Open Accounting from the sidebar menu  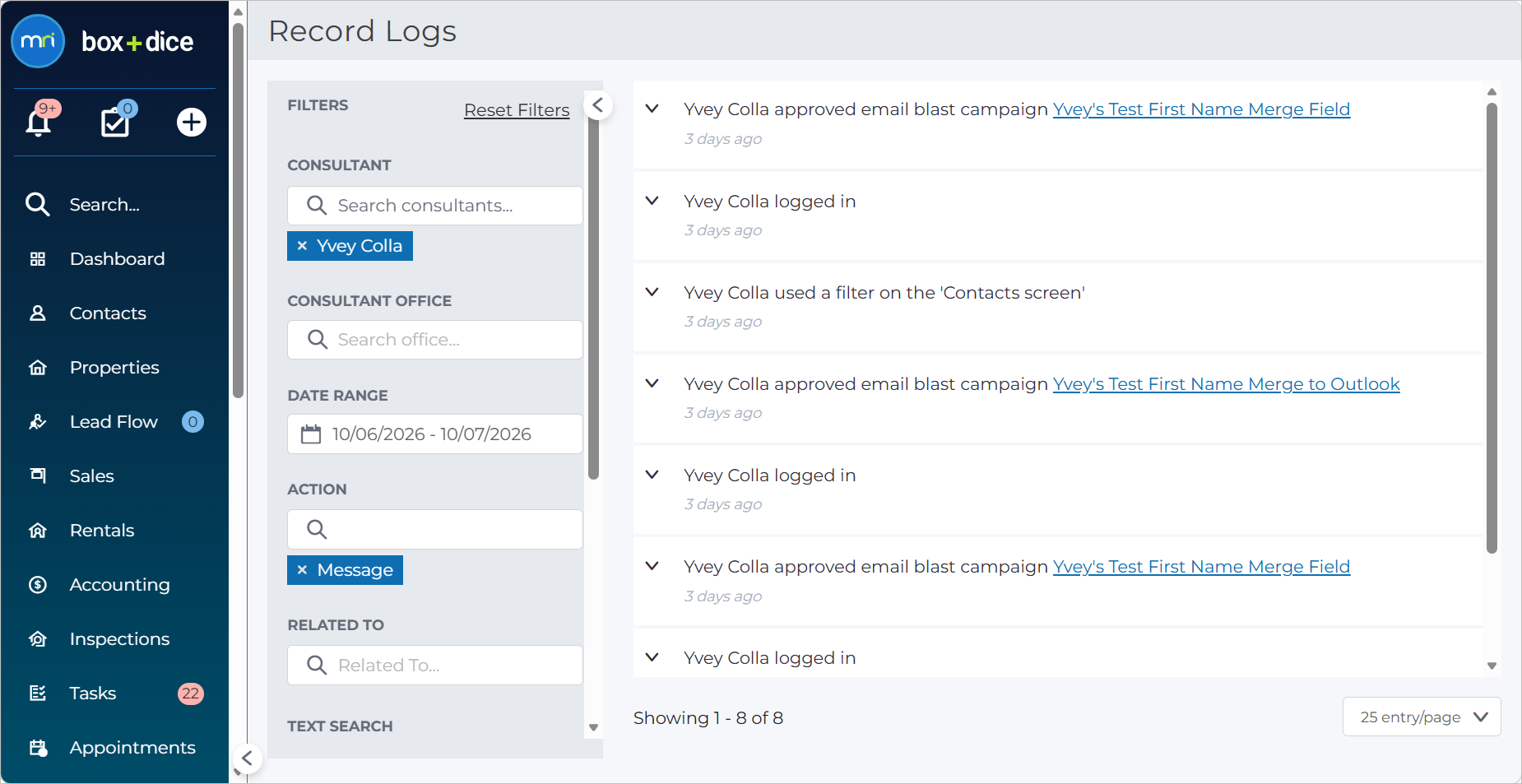pos(119,585)
